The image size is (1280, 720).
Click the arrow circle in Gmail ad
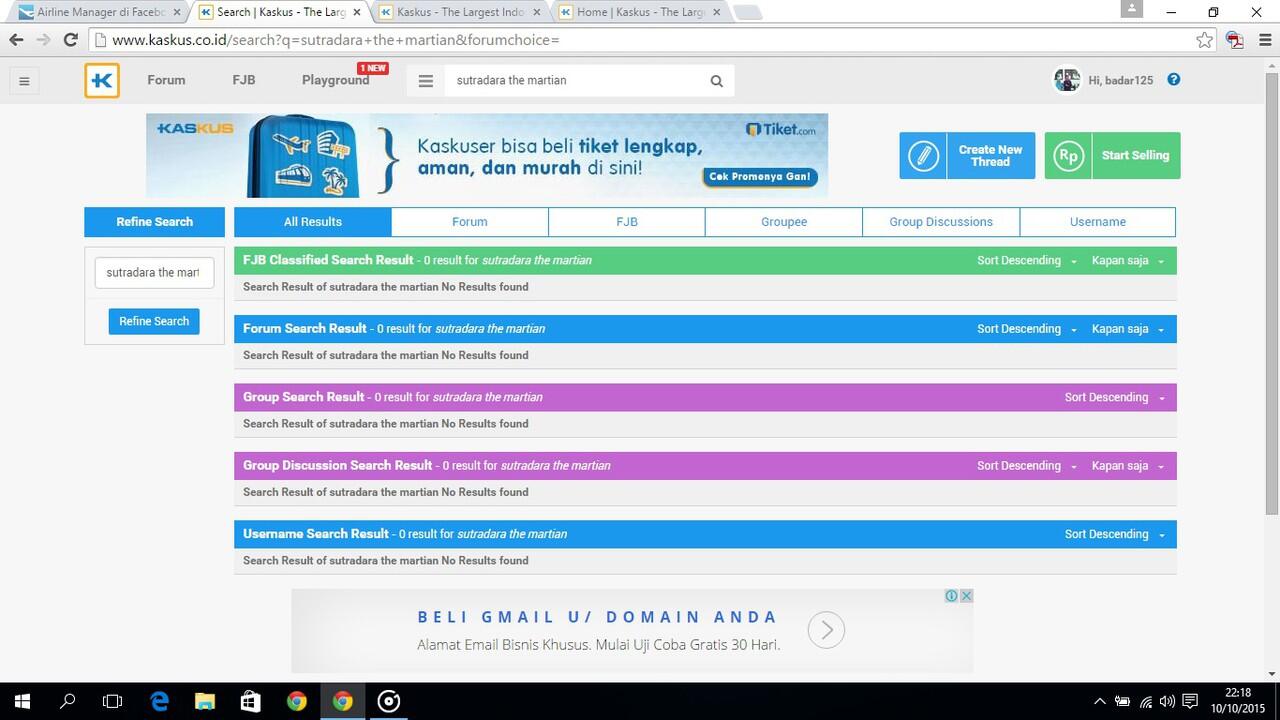[x=826, y=630]
